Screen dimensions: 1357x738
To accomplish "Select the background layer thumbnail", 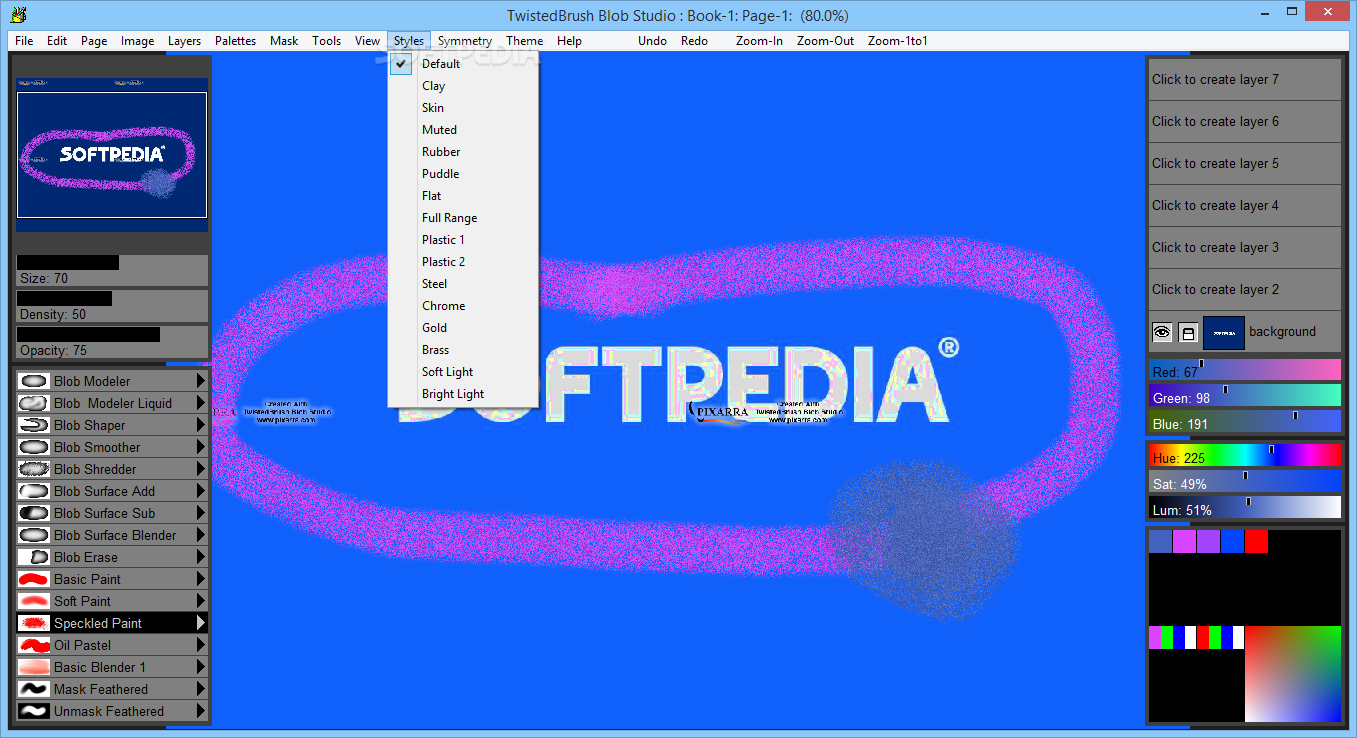I will (1223, 332).
